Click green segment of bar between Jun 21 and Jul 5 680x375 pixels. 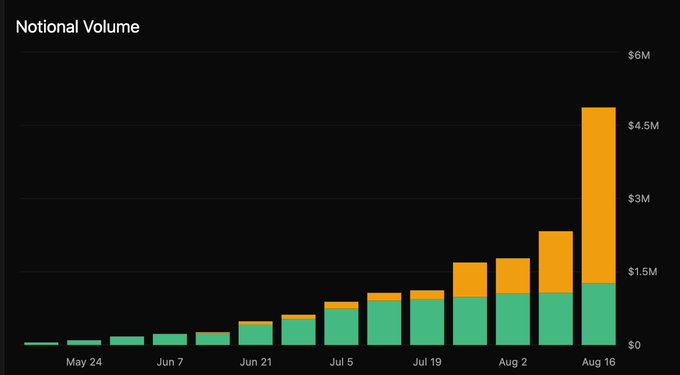pos(298,333)
